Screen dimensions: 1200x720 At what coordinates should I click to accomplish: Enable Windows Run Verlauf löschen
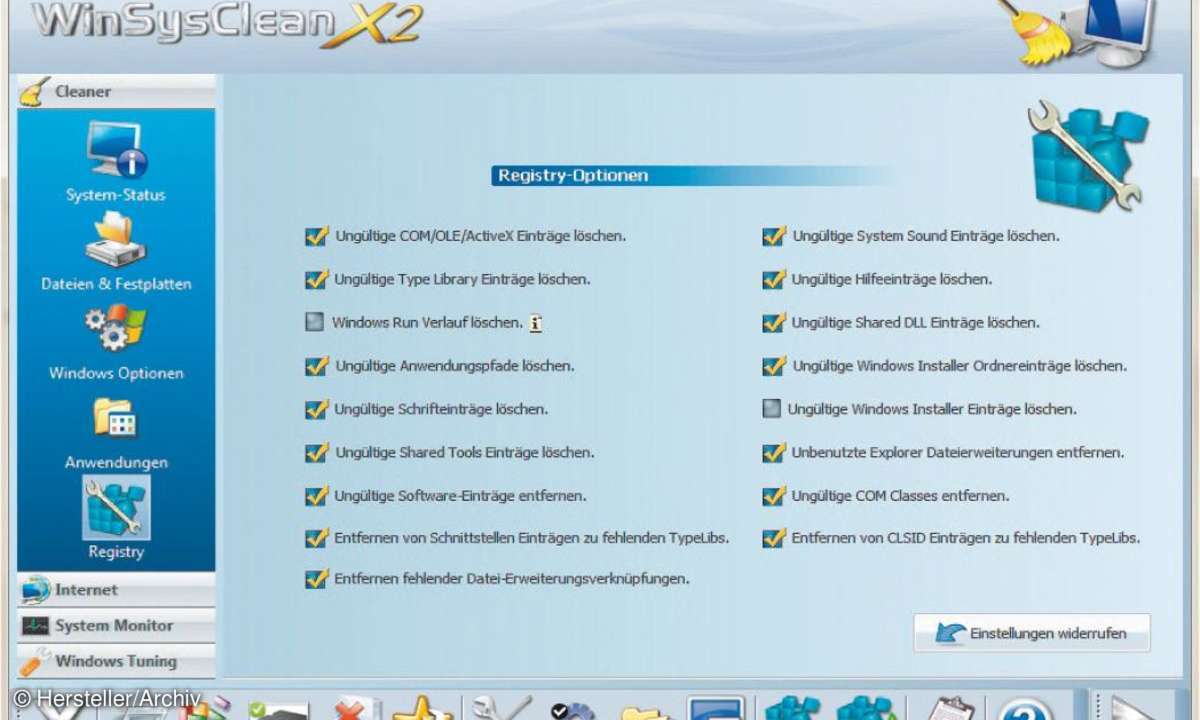(x=315, y=323)
